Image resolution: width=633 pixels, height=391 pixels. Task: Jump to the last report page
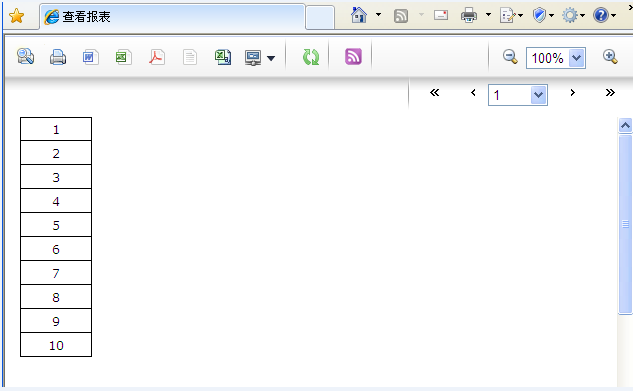pos(610,92)
